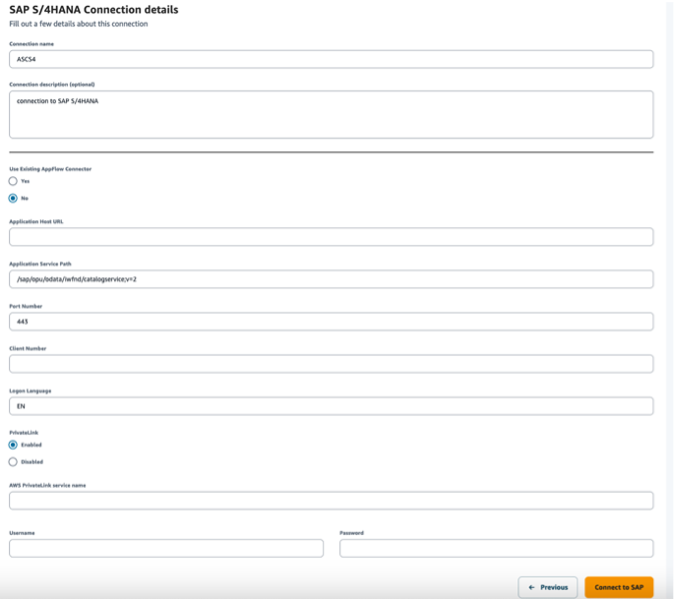Viewport: 678px width, 601px height.
Task: Choose Enabled under PrivateLink
Action: point(13,445)
